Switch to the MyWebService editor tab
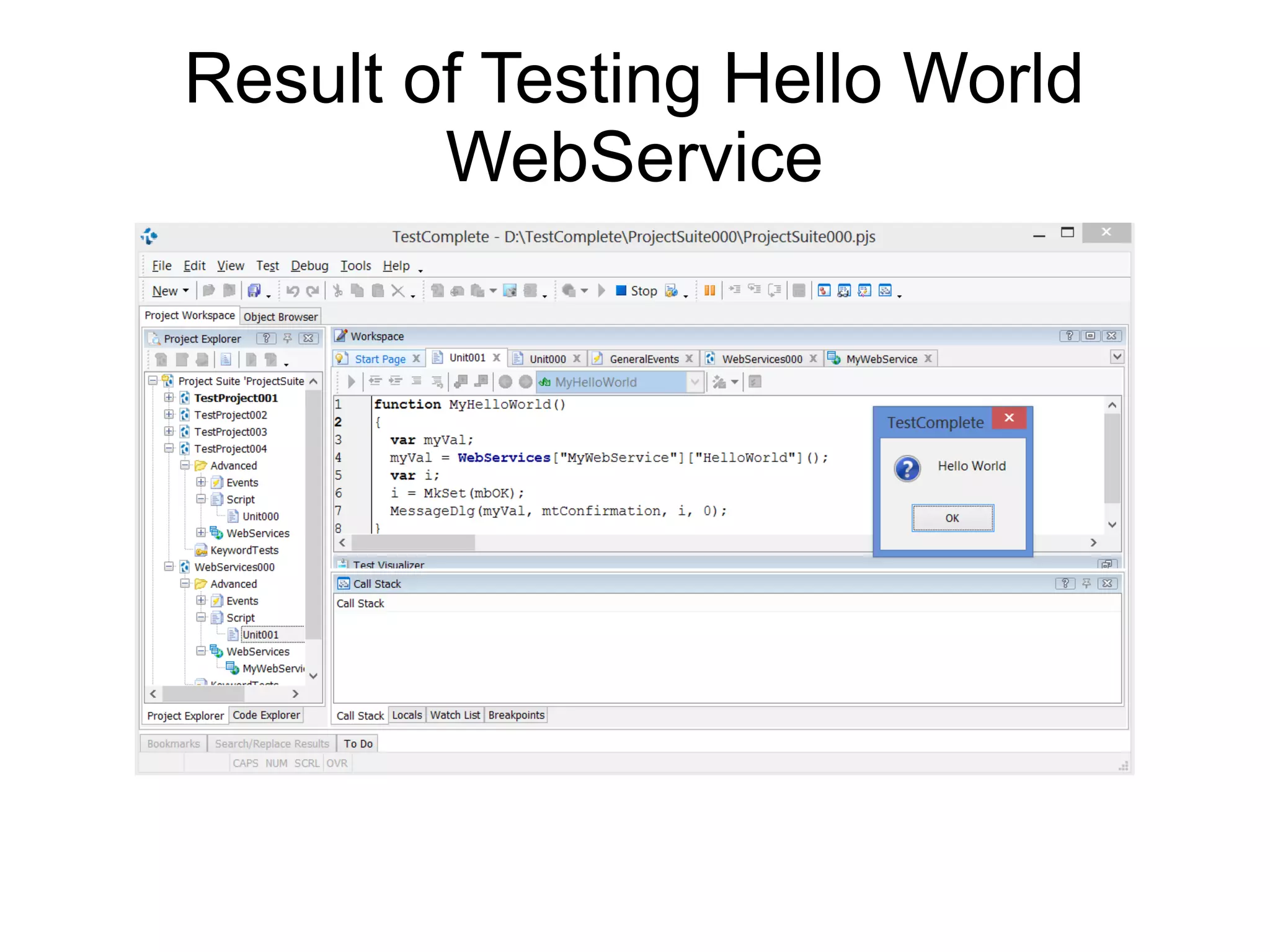The width and height of the screenshot is (1270, 952). coord(881,359)
